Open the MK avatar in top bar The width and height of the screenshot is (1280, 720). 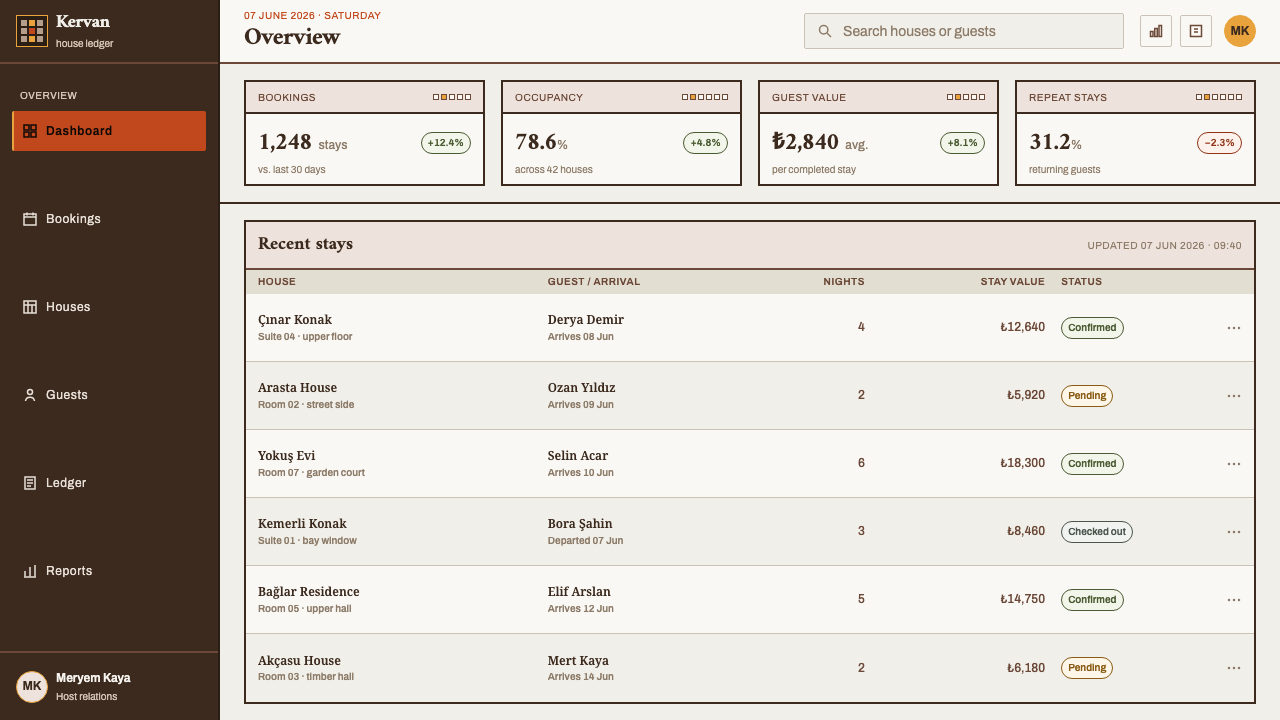[1240, 31]
